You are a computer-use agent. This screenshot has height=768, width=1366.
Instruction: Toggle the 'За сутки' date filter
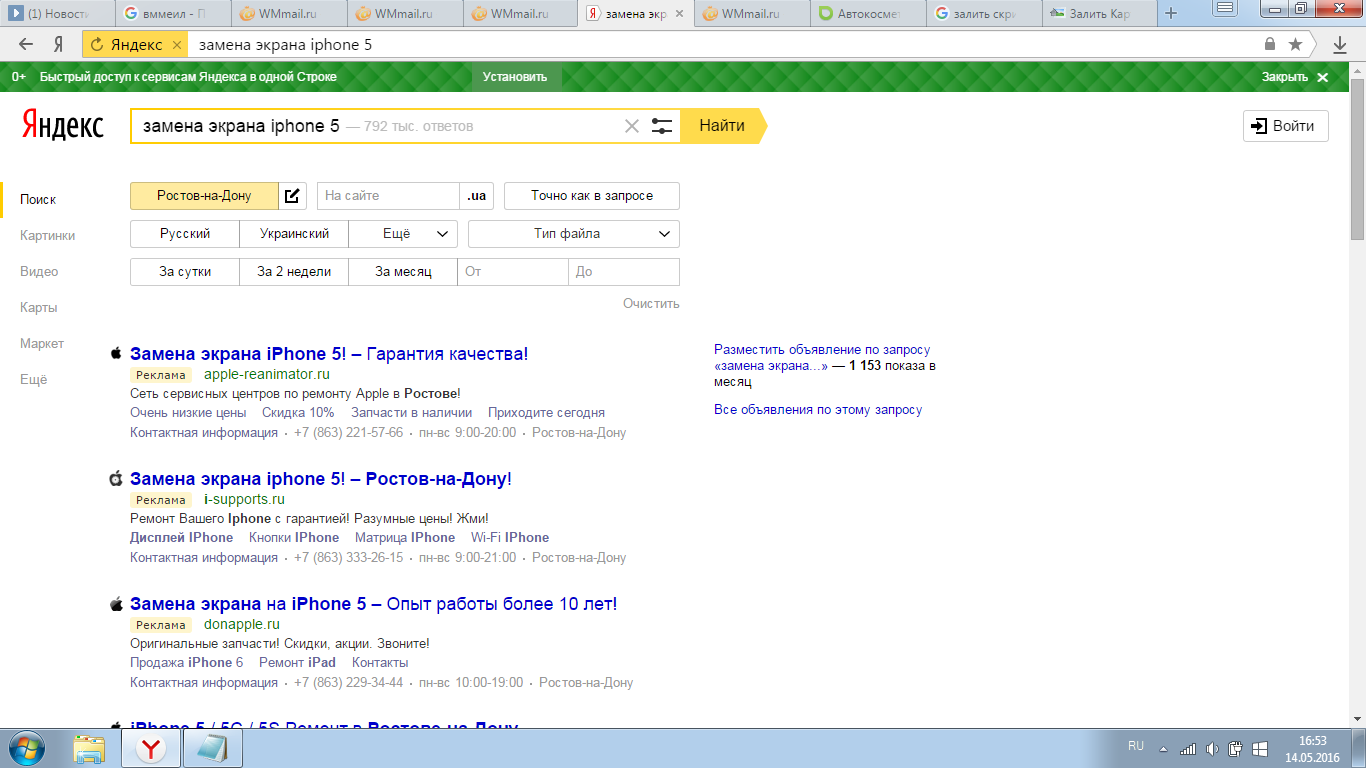coord(185,272)
